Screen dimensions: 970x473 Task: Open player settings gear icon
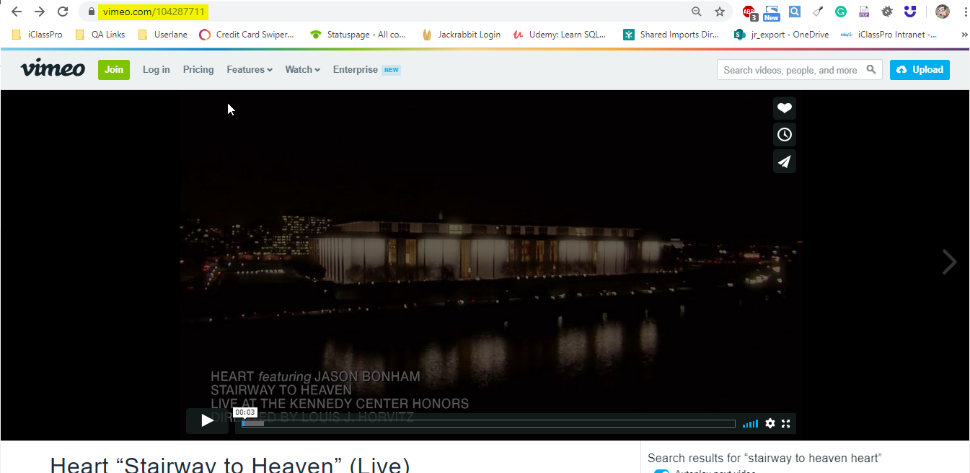pyautogui.click(x=770, y=424)
